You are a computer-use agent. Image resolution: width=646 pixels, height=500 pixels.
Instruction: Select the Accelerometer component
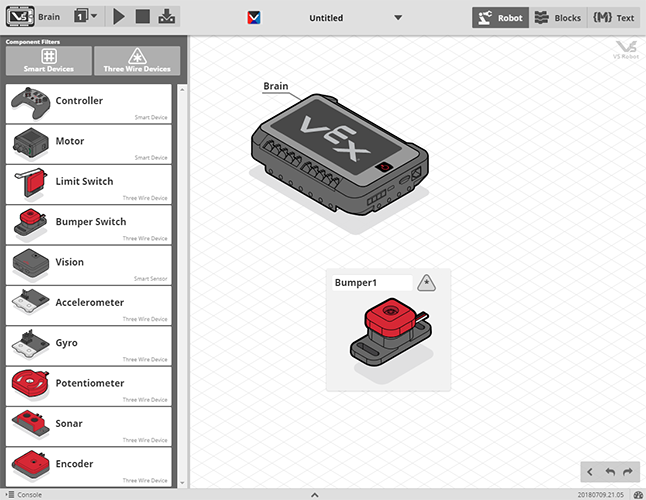tap(89, 305)
